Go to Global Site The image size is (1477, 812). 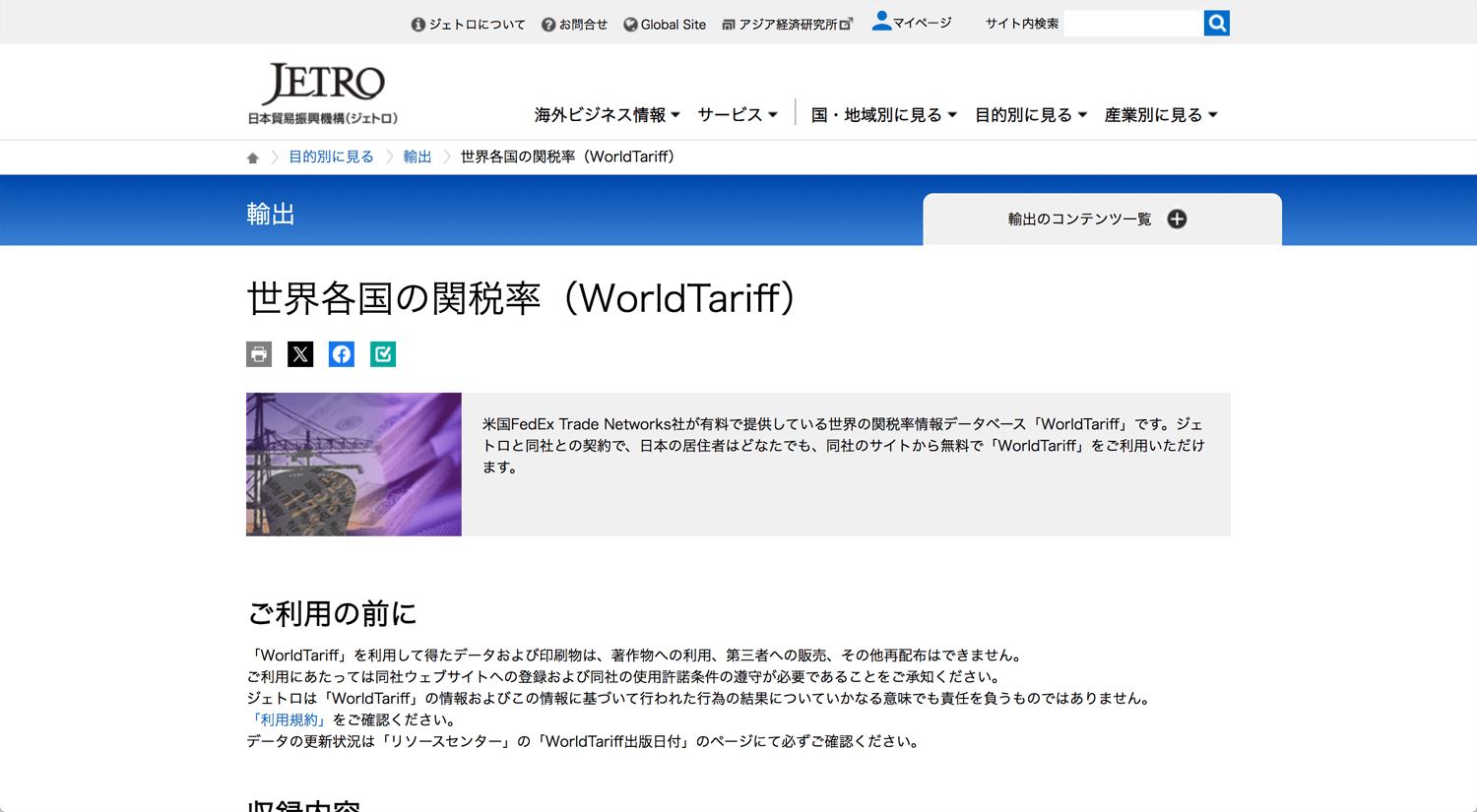[665, 25]
